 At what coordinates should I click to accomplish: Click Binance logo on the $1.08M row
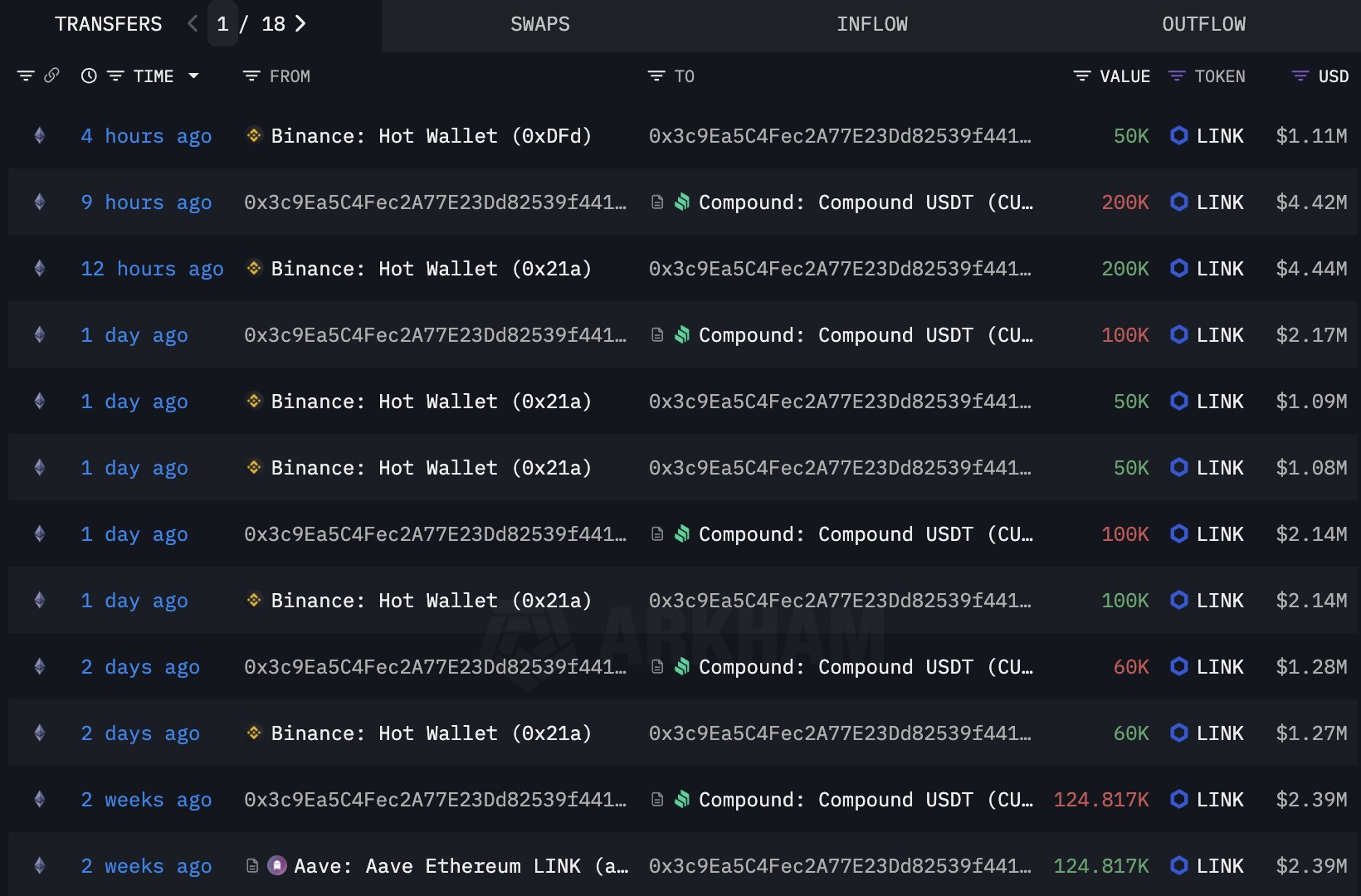point(254,466)
